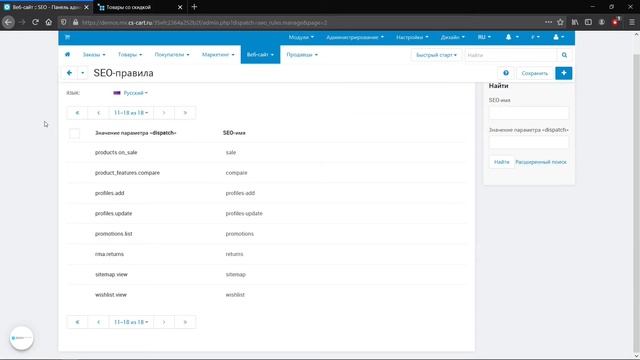Open the Русский language selector

tap(131, 93)
